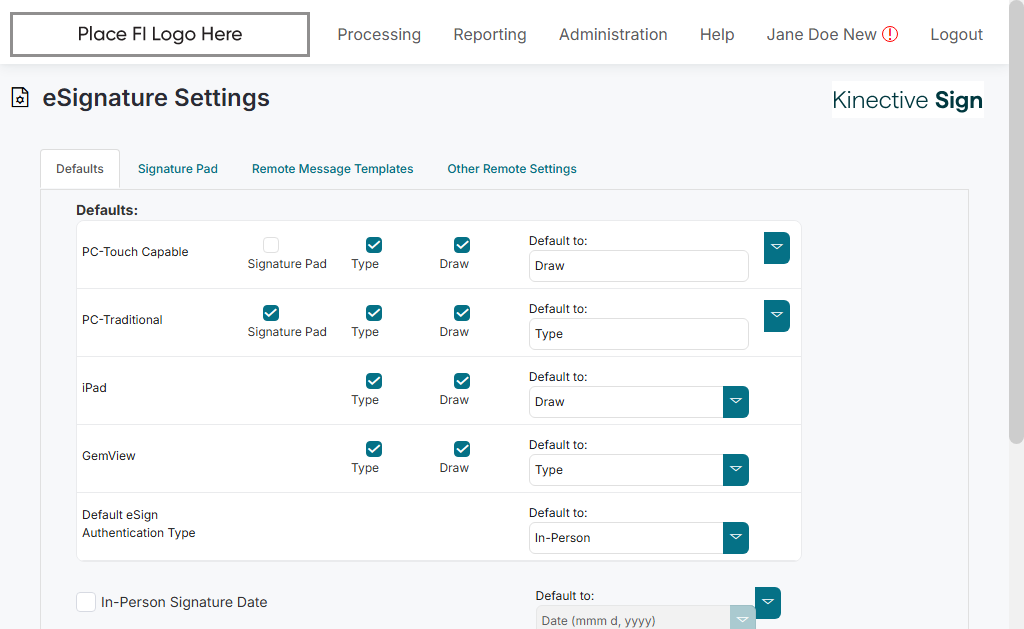1024x629 pixels.
Task: Open the Remote Message Templates tab
Action: pyautogui.click(x=332, y=169)
